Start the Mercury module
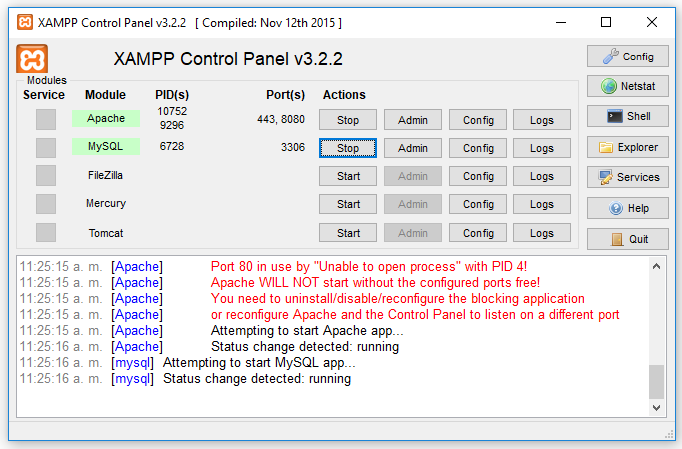This screenshot has height=449, width=682. (x=348, y=204)
